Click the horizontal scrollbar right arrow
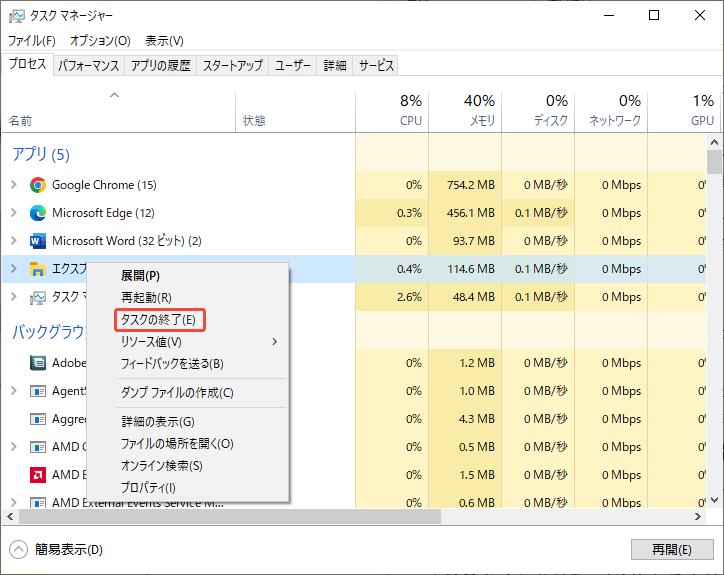Image resolution: width=724 pixels, height=575 pixels. coord(698,517)
